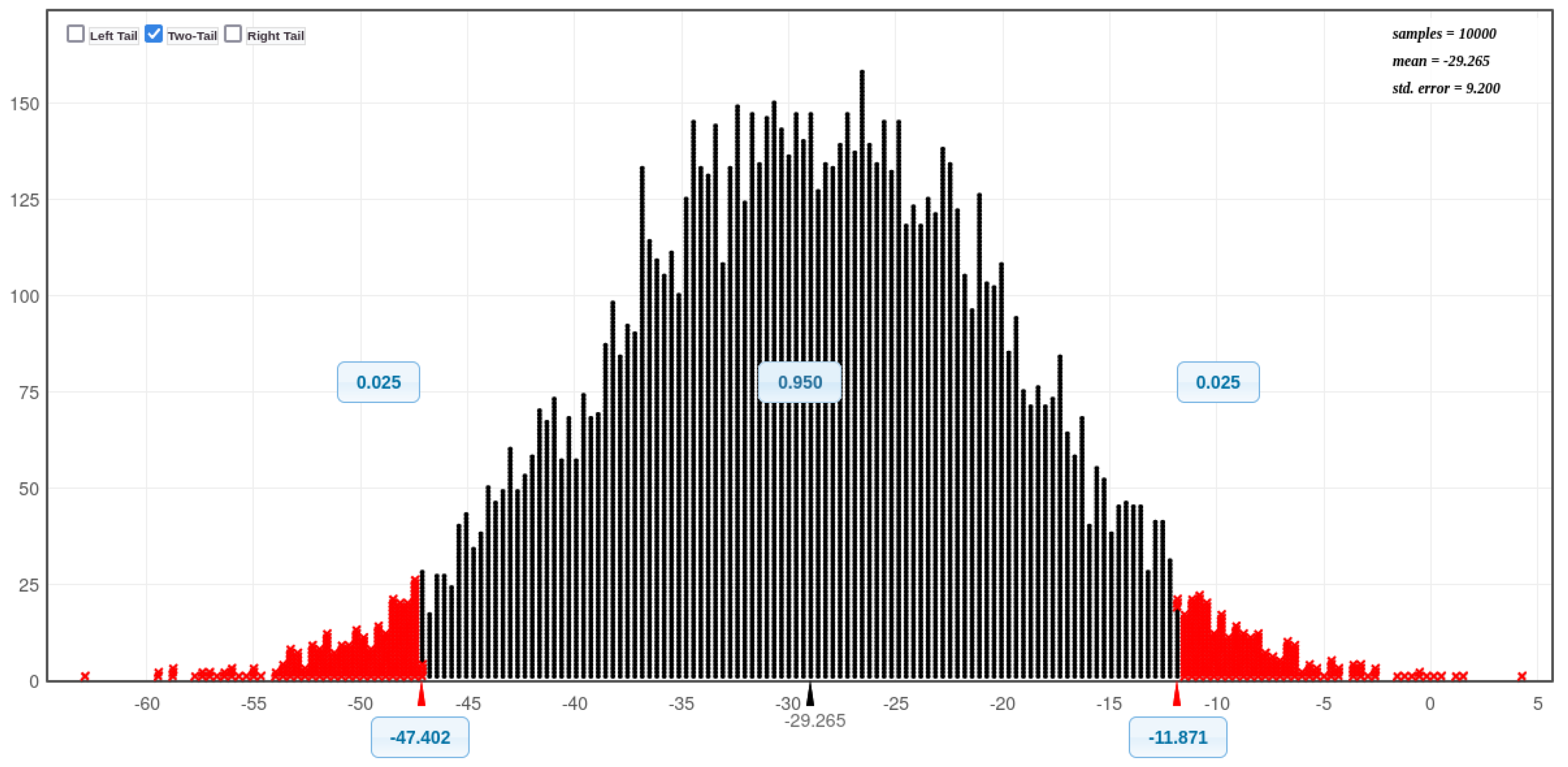Click the -47.402 lower endpoint box
The height and width of the screenshot is (767, 1568).
pyautogui.click(x=420, y=737)
